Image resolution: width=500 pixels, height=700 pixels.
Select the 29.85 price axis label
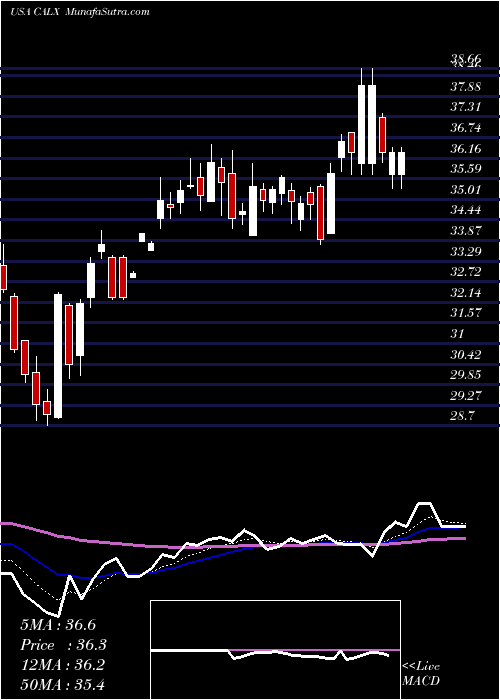466,375
